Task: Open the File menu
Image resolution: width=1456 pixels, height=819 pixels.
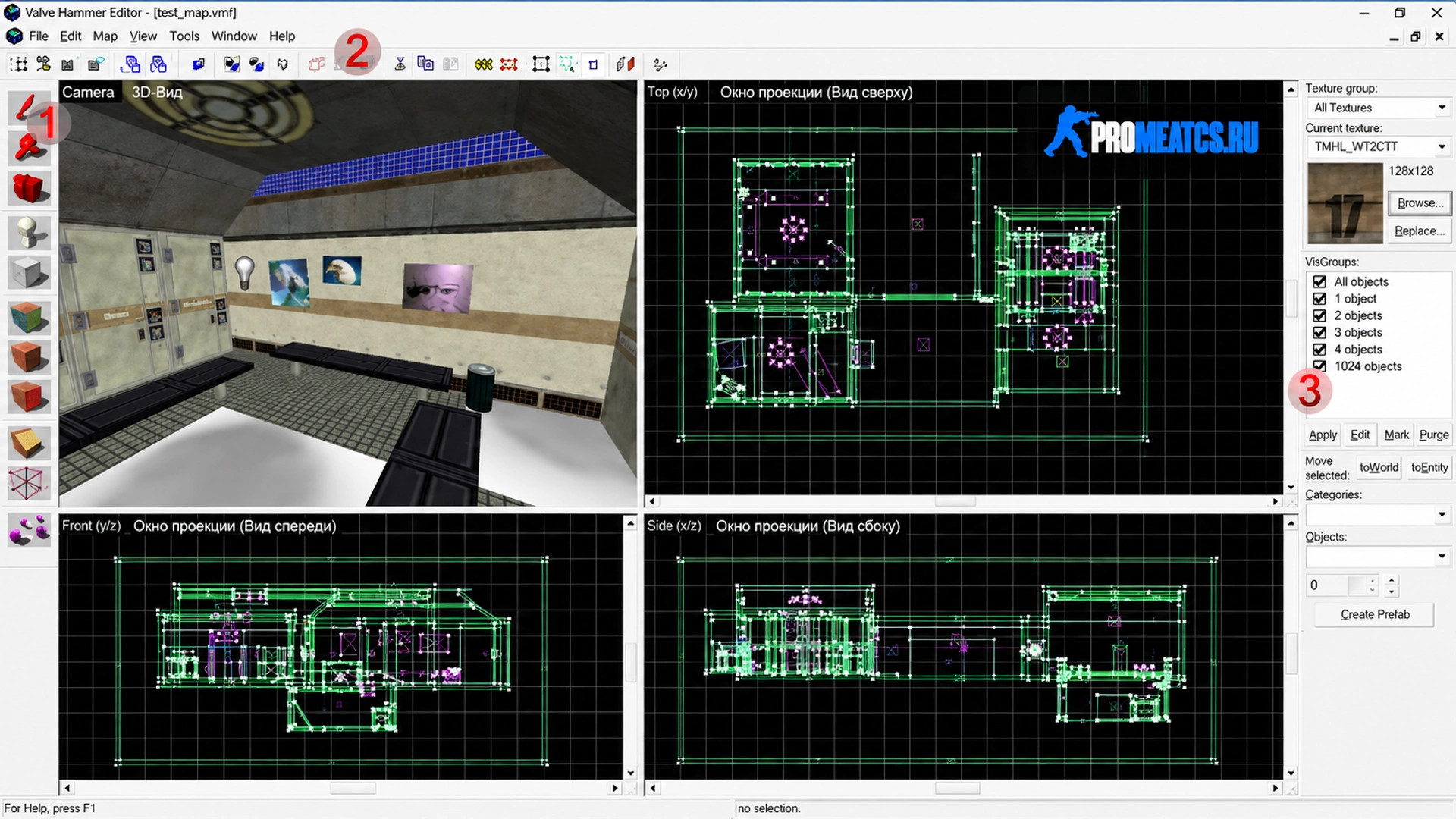Action: 39,36
